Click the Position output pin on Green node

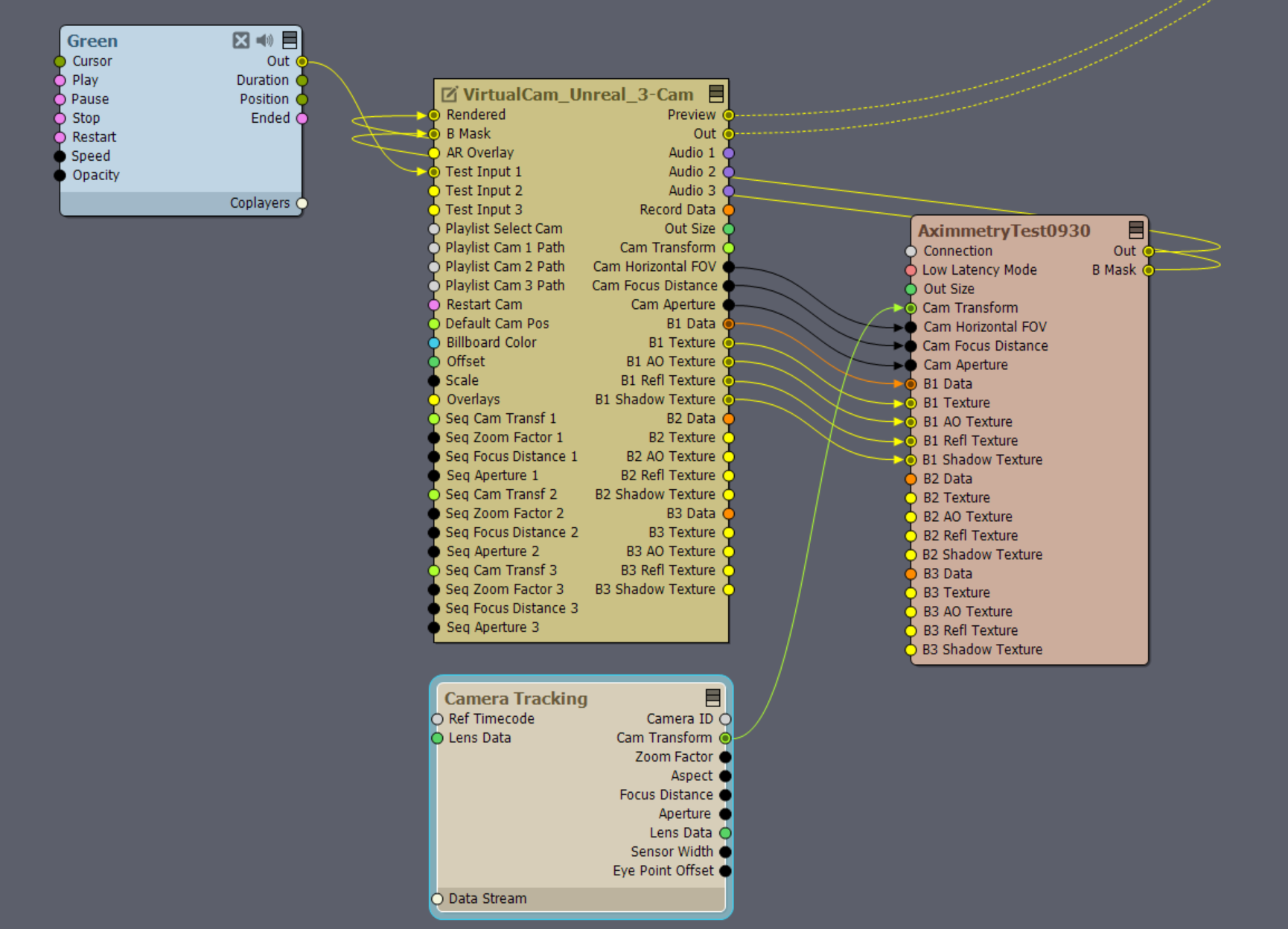point(302,99)
